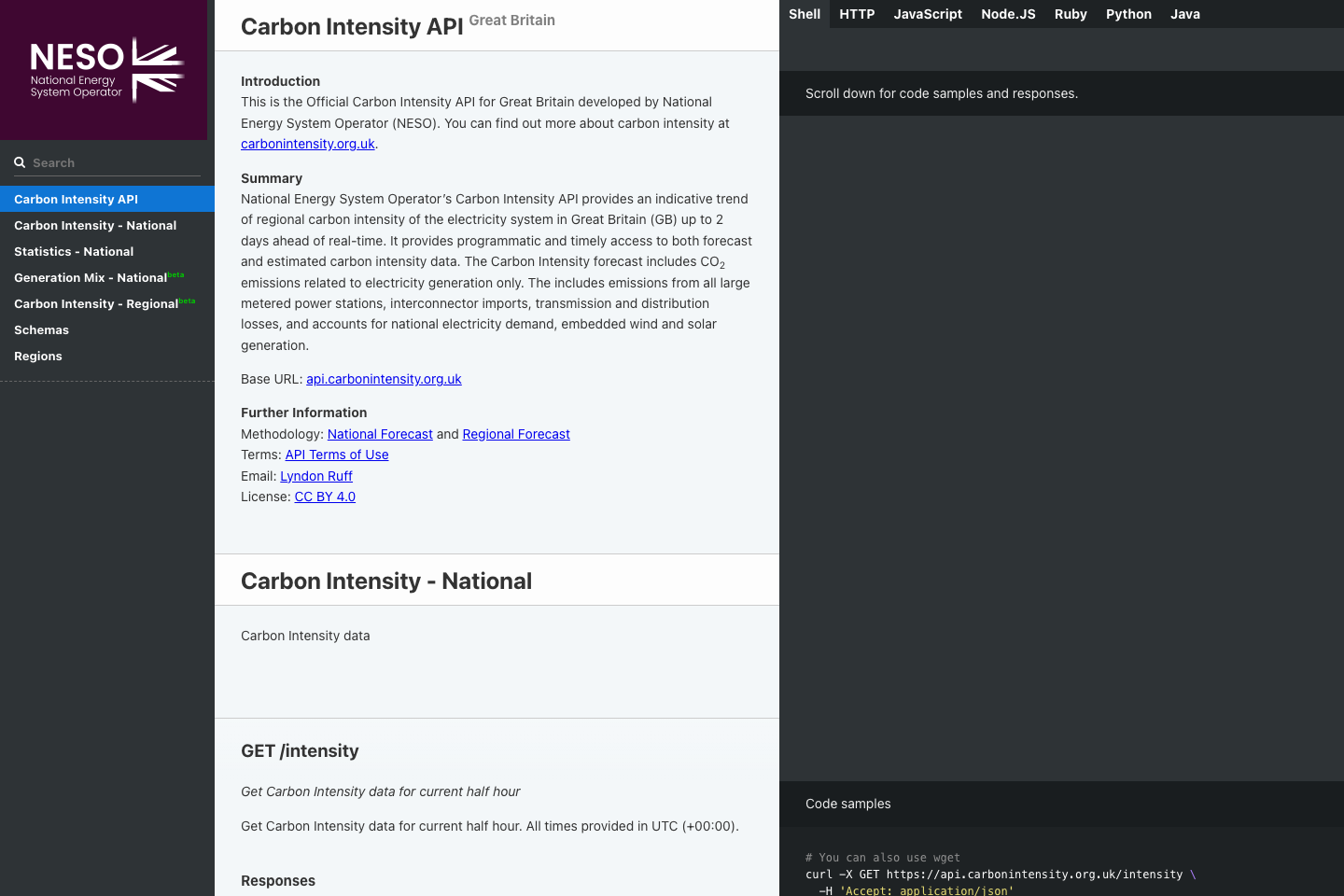Open the API Terms of Use link
This screenshot has height=896, width=1344.
point(337,455)
